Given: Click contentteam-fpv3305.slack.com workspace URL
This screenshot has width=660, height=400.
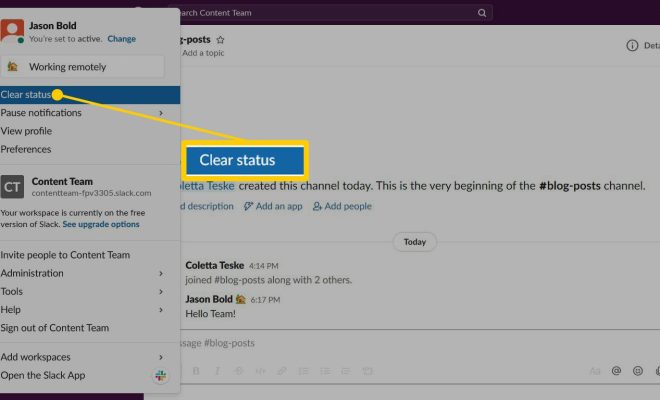Looking at the screenshot, I should [91, 193].
